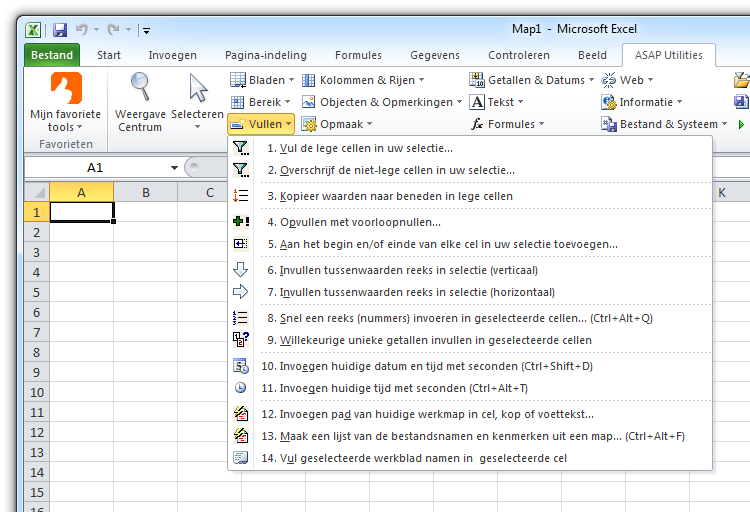This screenshot has height=512, width=750.
Task: Click the Name Box showing A1
Action: click(x=95, y=167)
